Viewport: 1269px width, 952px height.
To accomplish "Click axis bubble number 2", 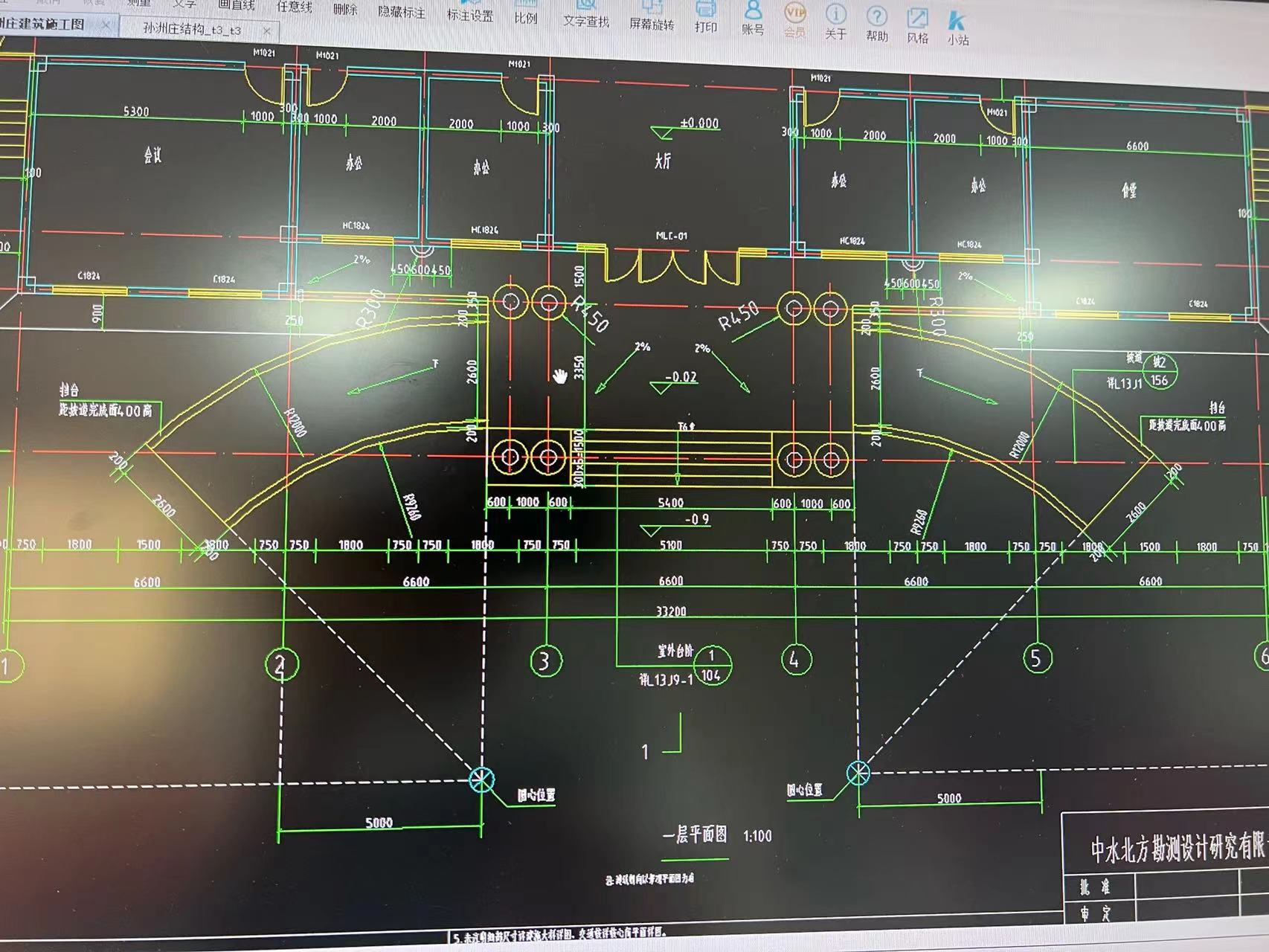I will (x=281, y=665).
